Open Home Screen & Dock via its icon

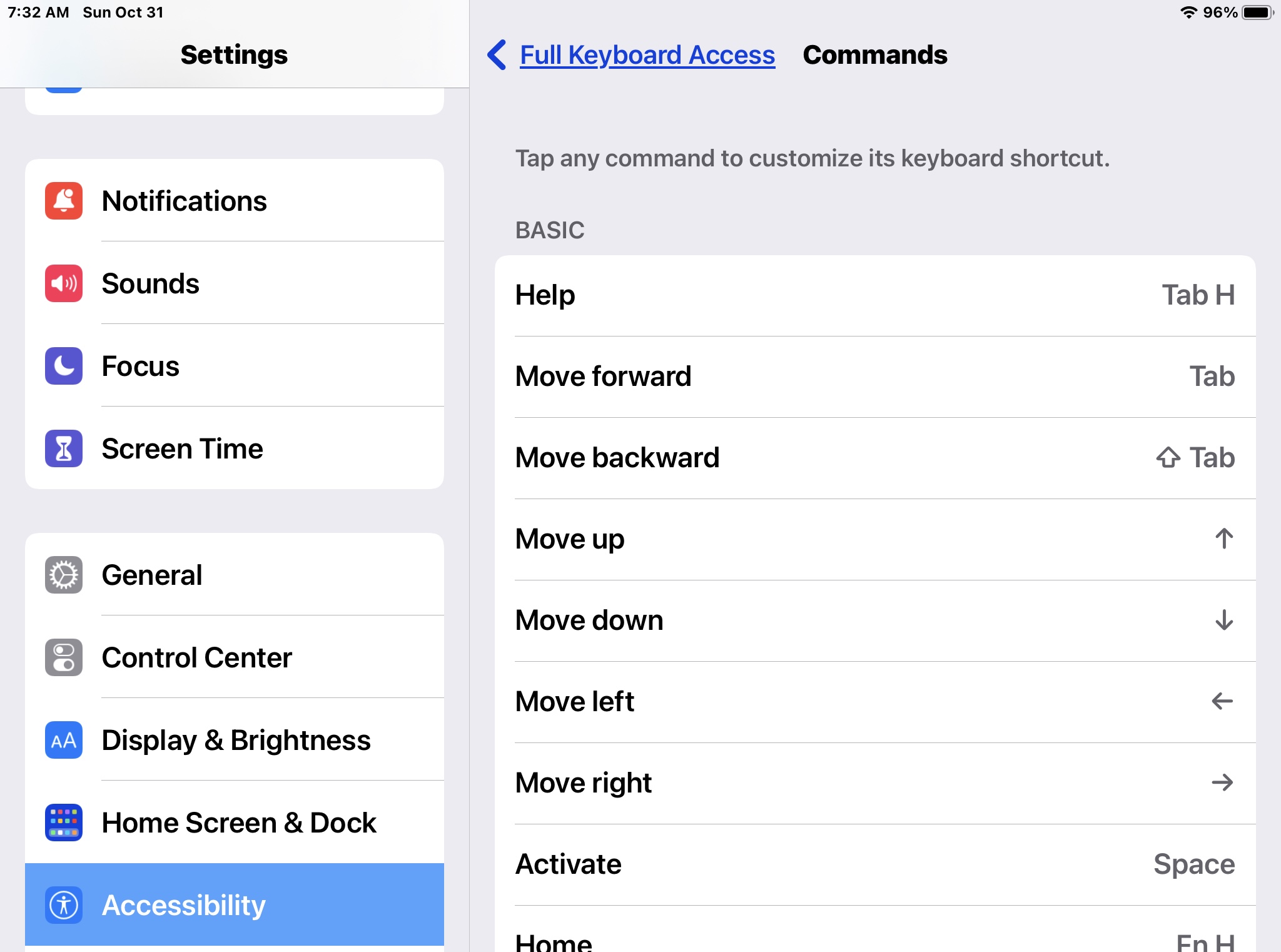pyautogui.click(x=63, y=823)
